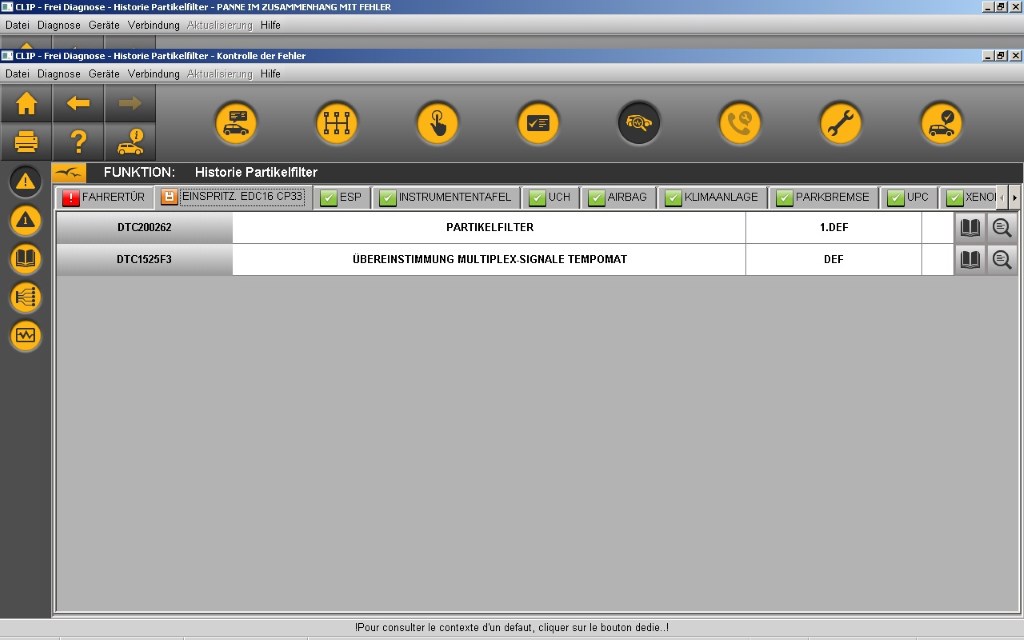
Task: Open the oscilloscope waveform sidebar icon
Action: coord(26,335)
